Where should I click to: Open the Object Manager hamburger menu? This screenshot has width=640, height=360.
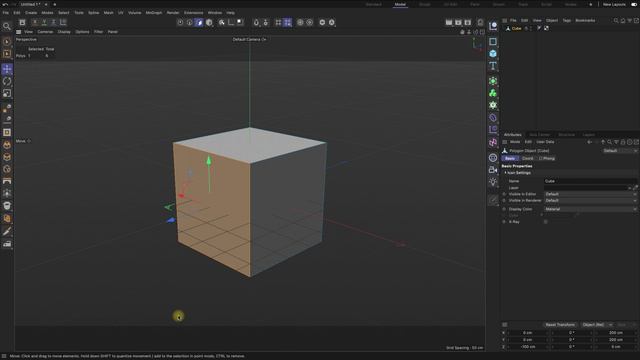point(505,20)
